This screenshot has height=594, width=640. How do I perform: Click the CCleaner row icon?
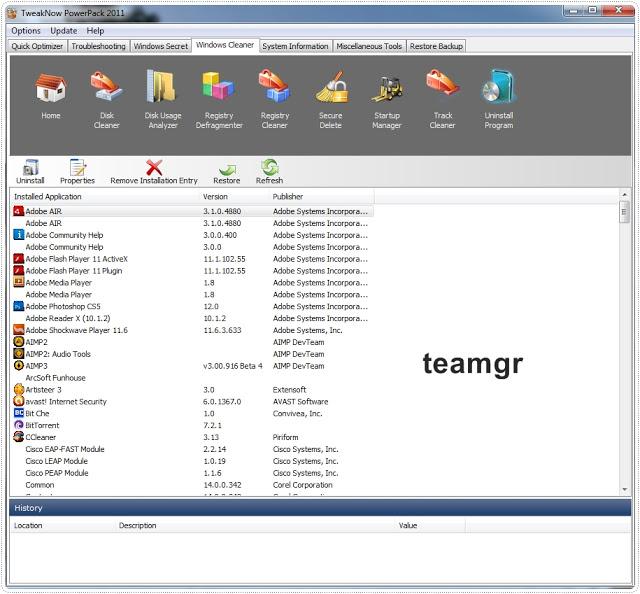18,437
